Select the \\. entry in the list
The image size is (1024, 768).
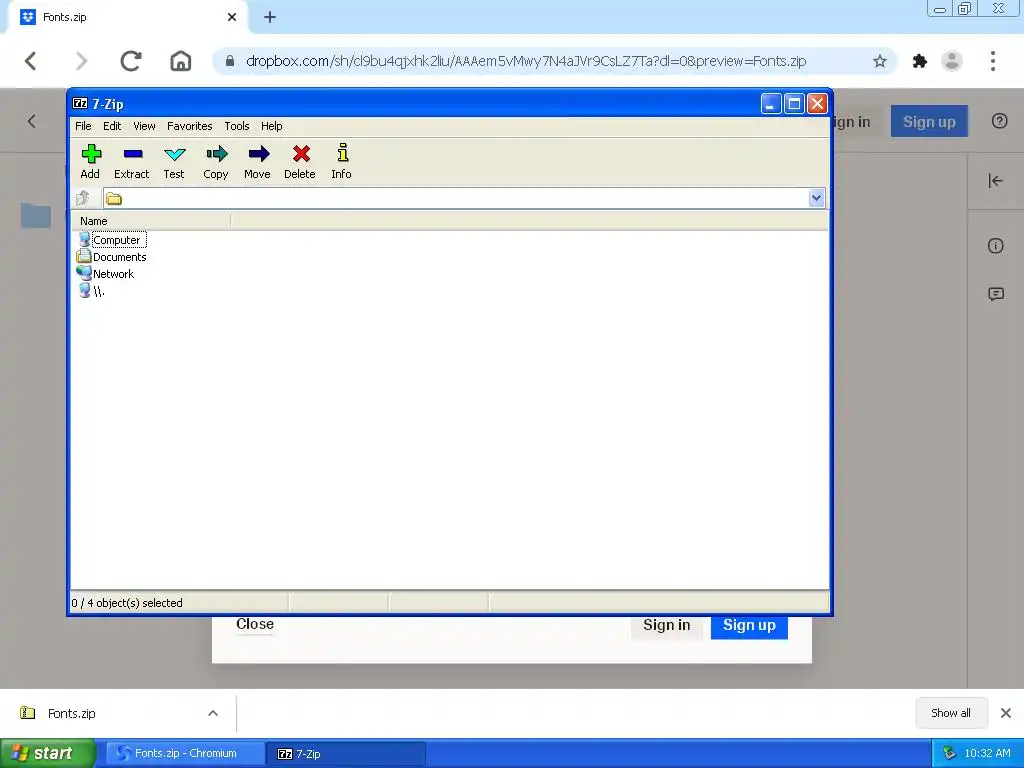click(x=91, y=291)
